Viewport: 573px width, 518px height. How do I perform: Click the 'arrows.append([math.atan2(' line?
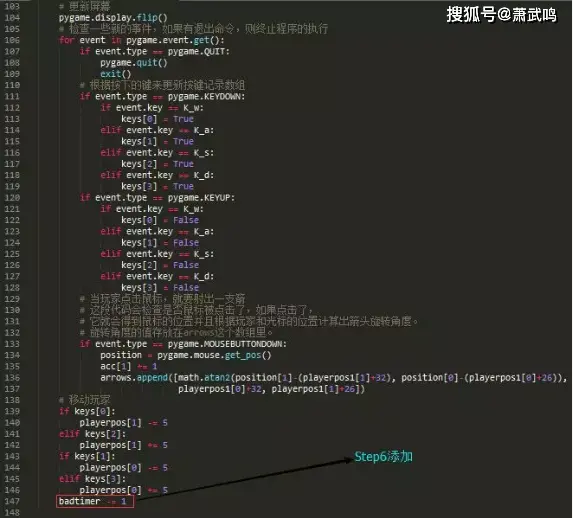pos(334,378)
